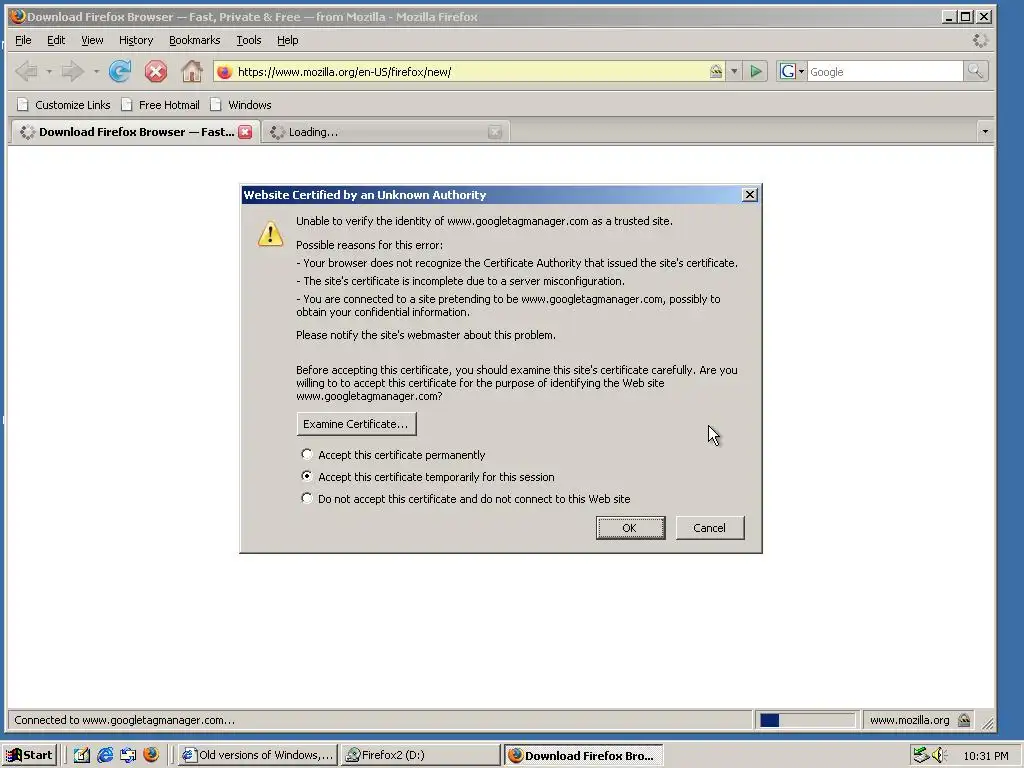Open the File menu
This screenshot has width=1024, height=768.
click(x=23, y=40)
